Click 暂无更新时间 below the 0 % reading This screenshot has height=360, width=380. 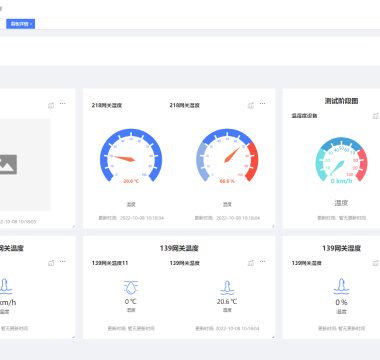tap(352, 329)
